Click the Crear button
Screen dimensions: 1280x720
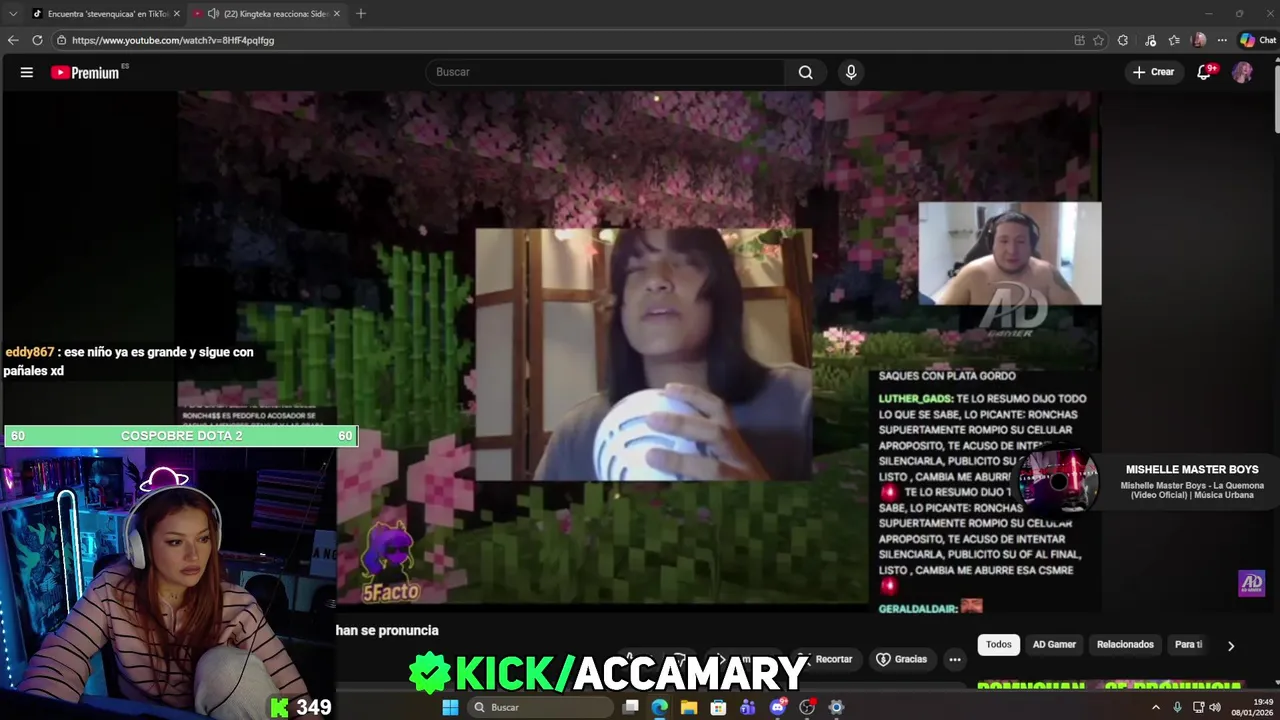[x=1153, y=72]
